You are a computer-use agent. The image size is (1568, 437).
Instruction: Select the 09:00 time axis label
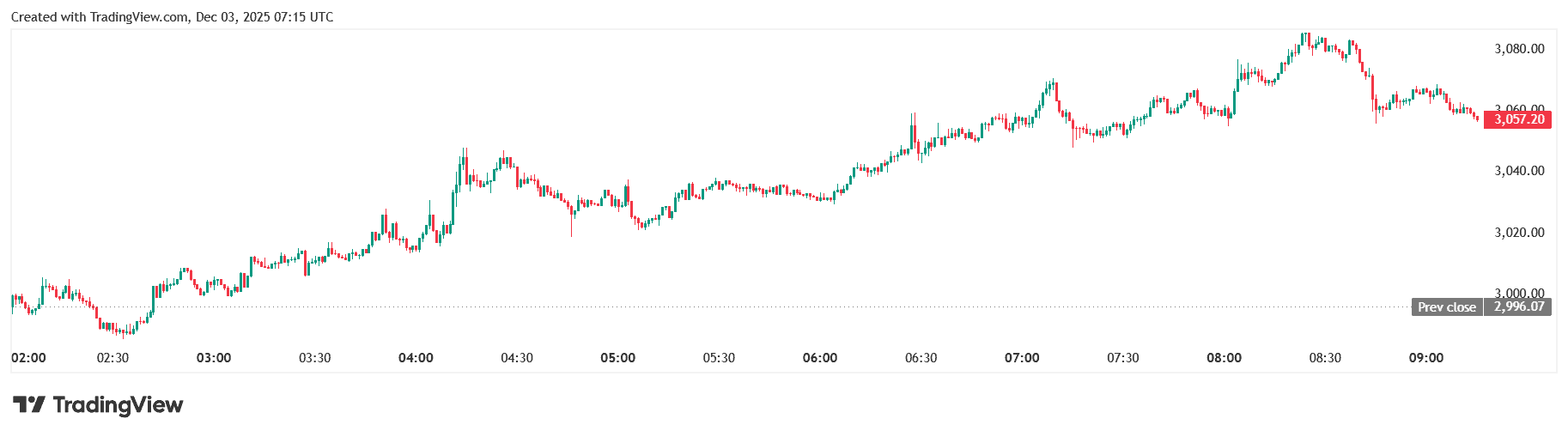click(1426, 358)
